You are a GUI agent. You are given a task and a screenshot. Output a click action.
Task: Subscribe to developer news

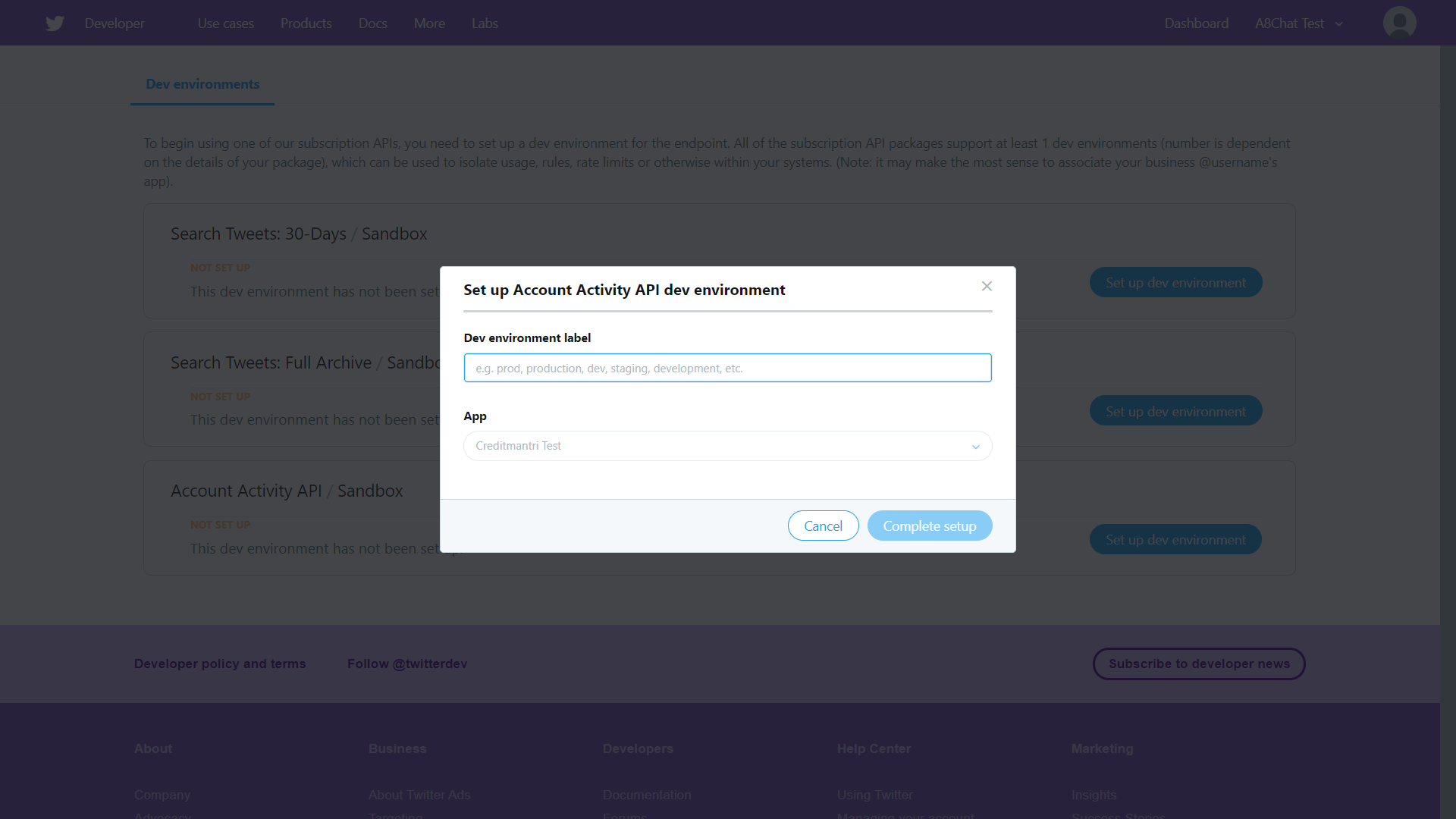pyautogui.click(x=1199, y=664)
